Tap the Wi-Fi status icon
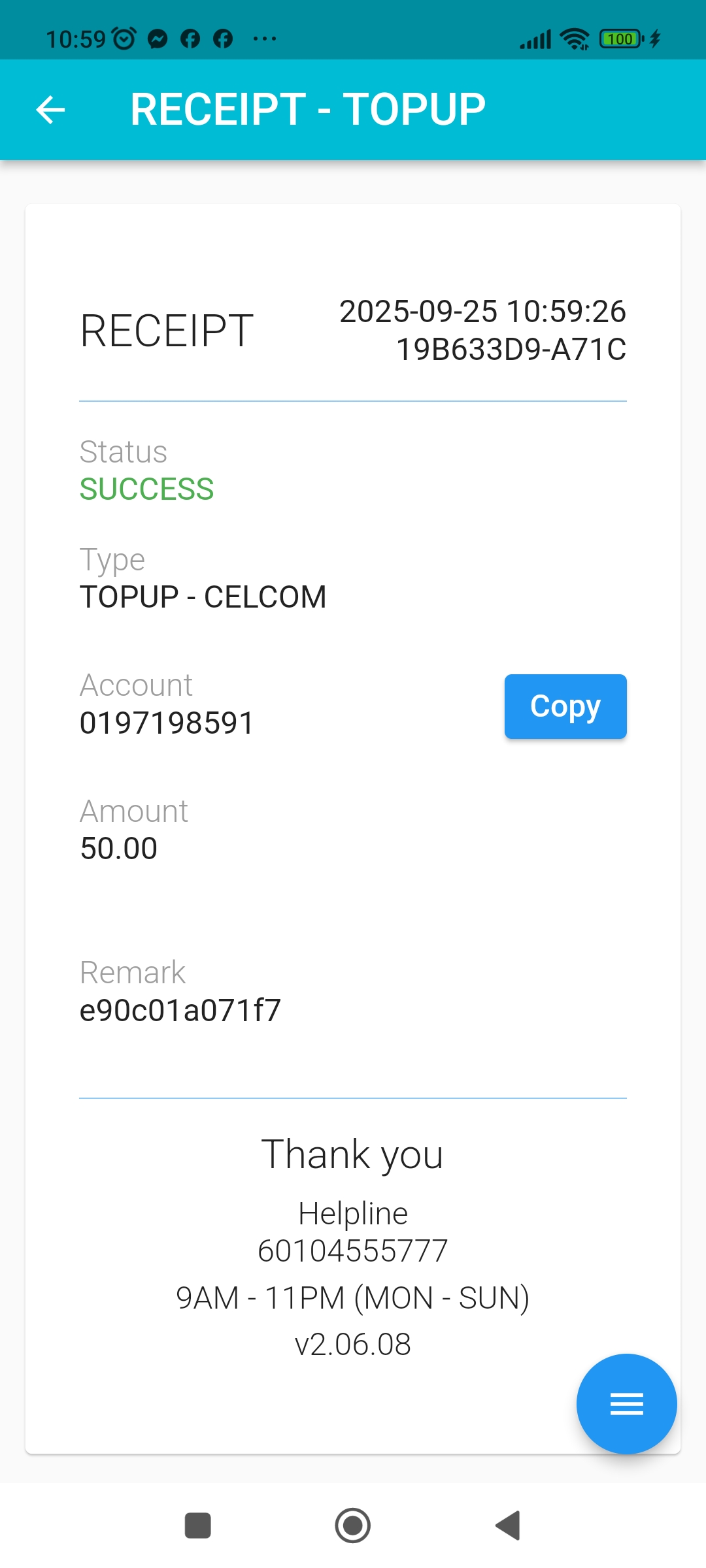706x1568 pixels. click(575, 39)
